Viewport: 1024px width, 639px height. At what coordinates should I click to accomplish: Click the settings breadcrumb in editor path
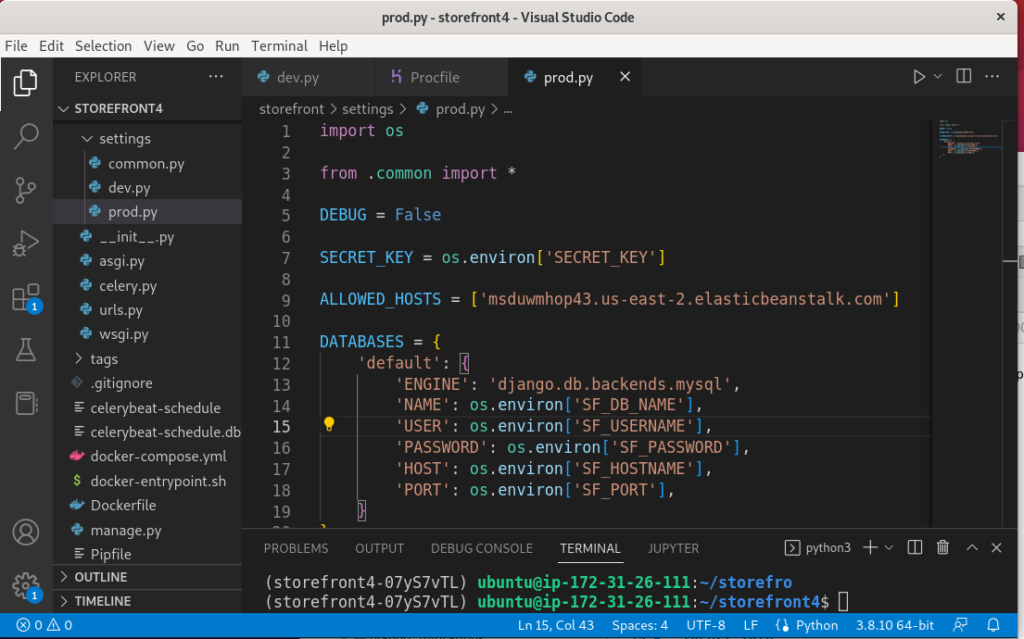point(368,109)
